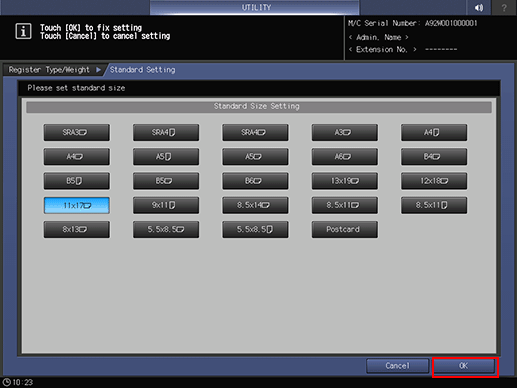Choose the SRA4 portrait paper size
The image size is (517, 388).
coord(166,132)
